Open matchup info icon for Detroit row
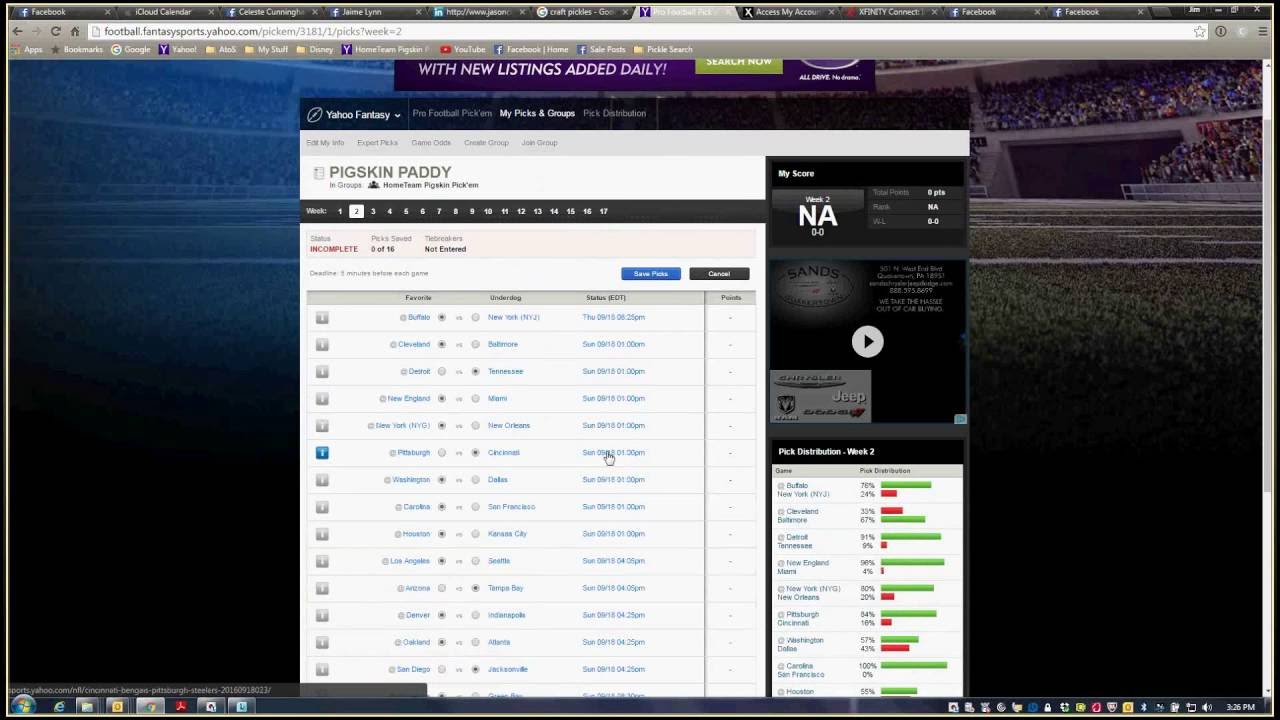 pos(322,371)
